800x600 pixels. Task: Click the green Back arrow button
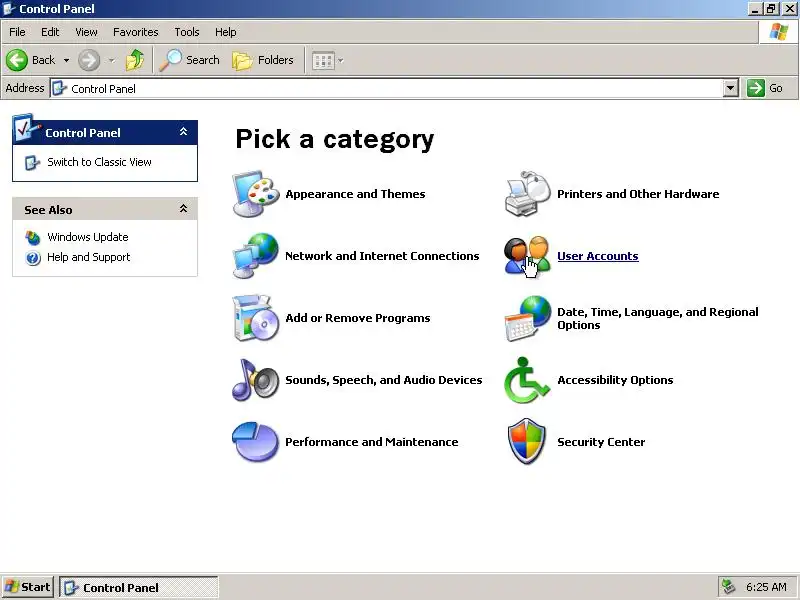pos(17,60)
